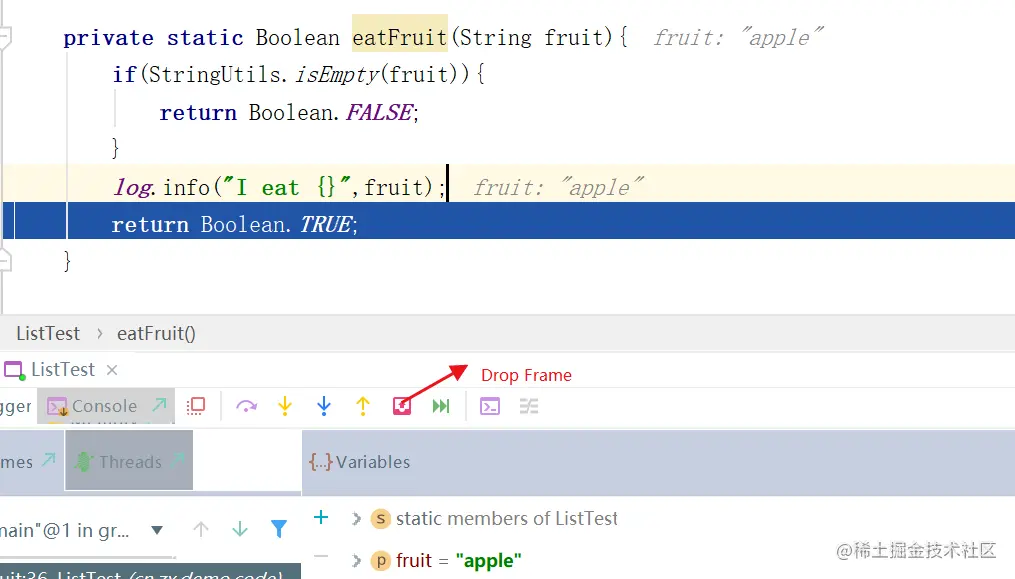Click the Variables panel header
This screenshot has width=1015, height=579.
tap(658, 462)
